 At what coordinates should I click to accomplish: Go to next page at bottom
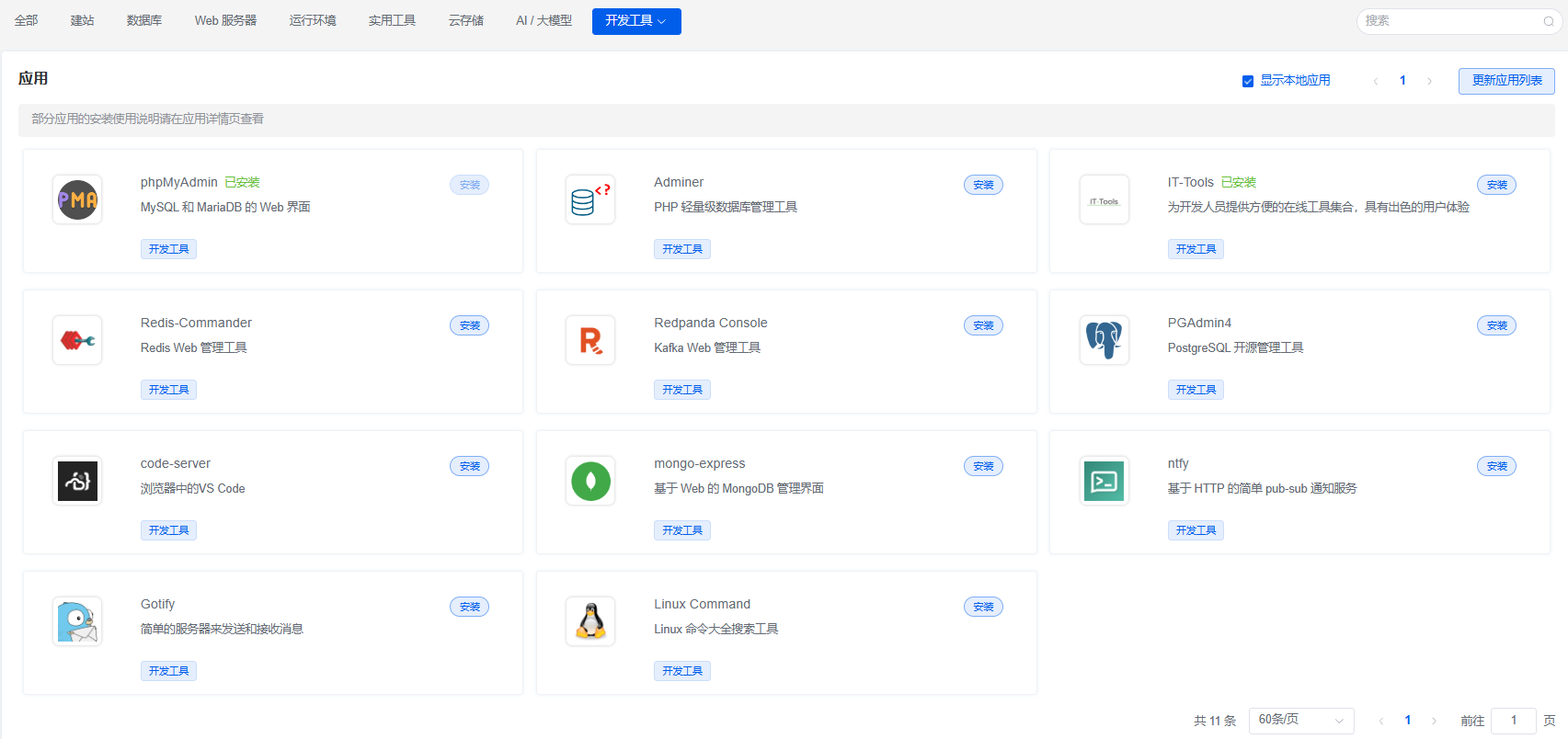1434,721
